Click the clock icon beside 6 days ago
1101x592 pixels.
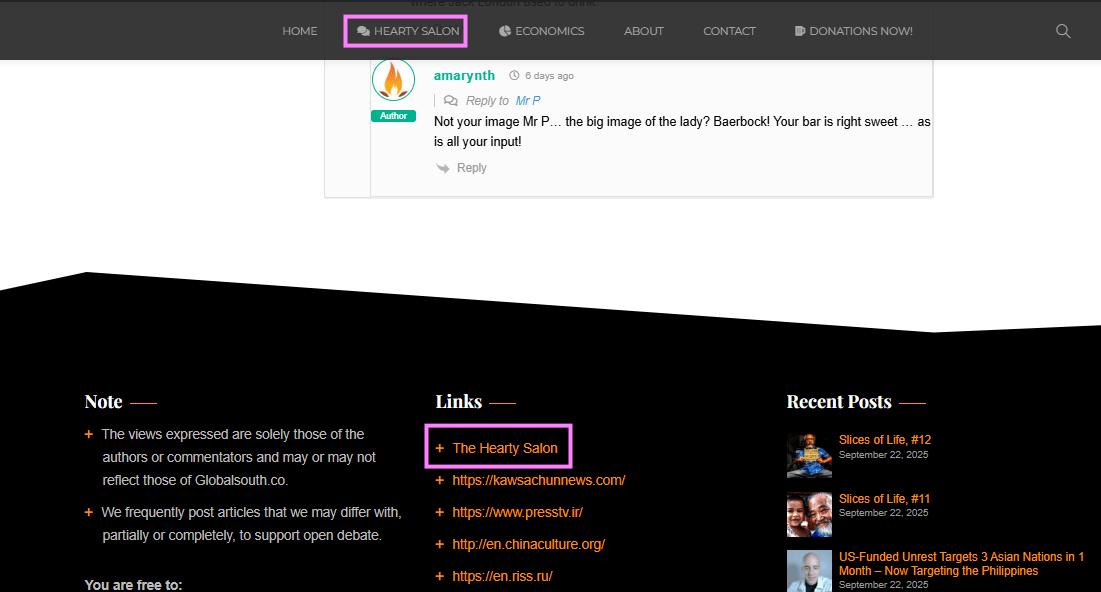(x=514, y=76)
